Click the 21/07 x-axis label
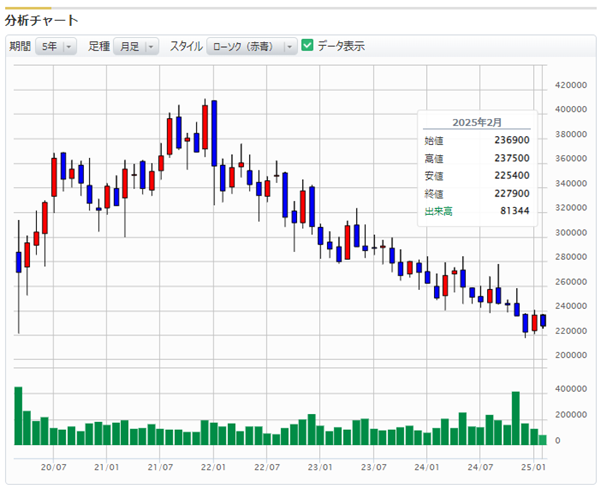This screenshot has height=490, width=601. [160, 467]
